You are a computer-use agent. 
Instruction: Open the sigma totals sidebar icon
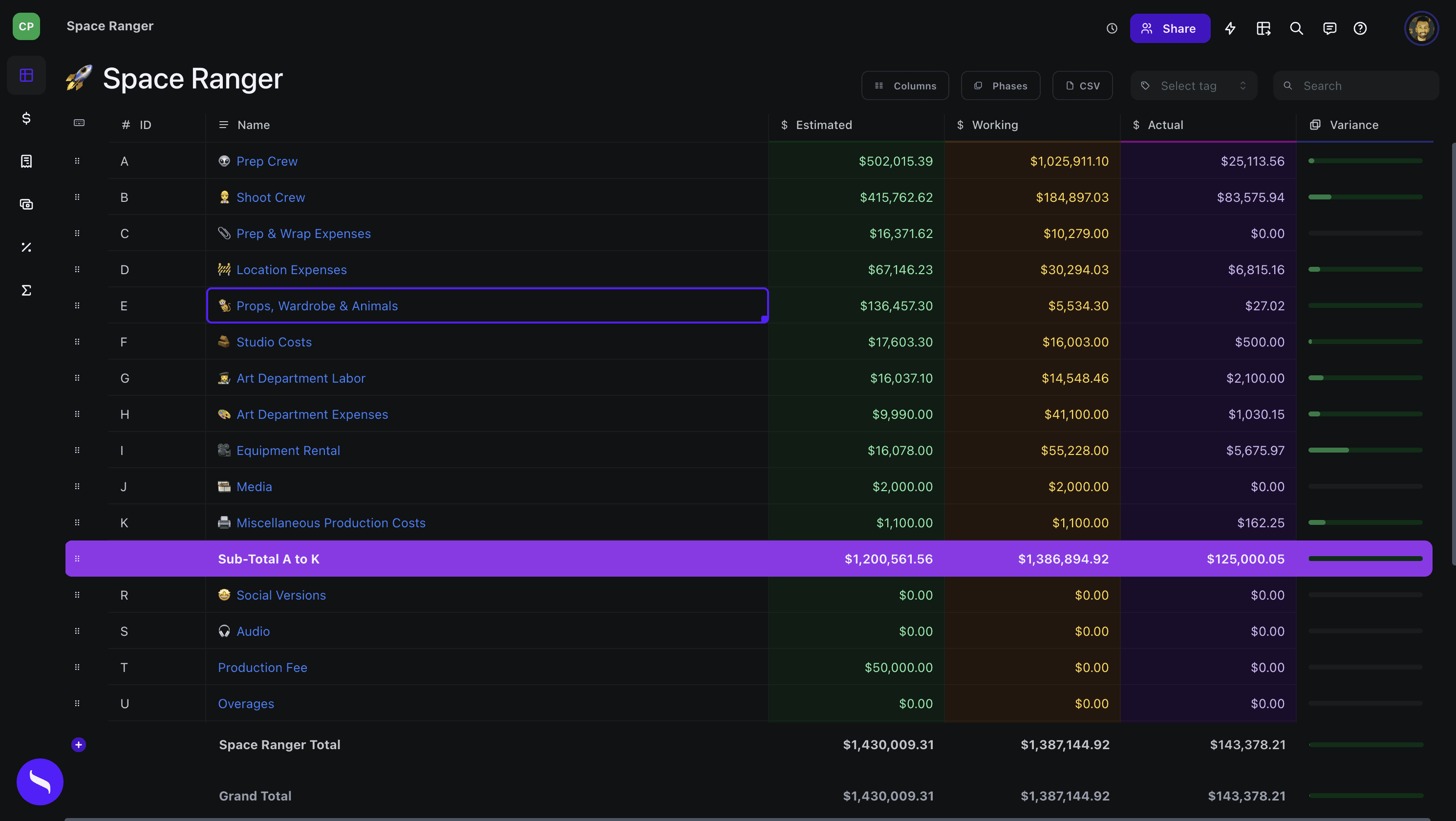click(x=26, y=290)
